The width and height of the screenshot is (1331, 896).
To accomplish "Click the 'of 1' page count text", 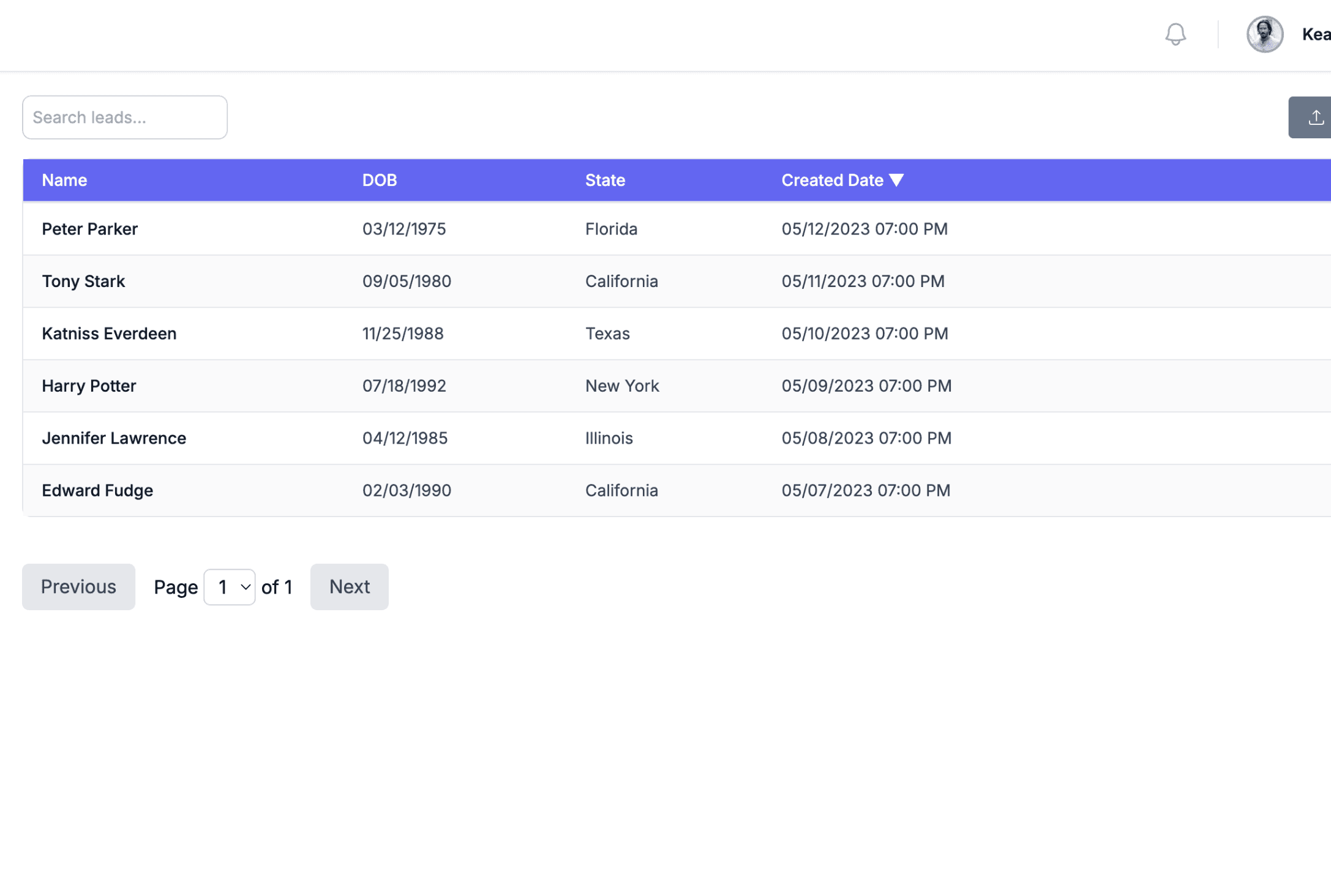I will (x=277, y=588).
